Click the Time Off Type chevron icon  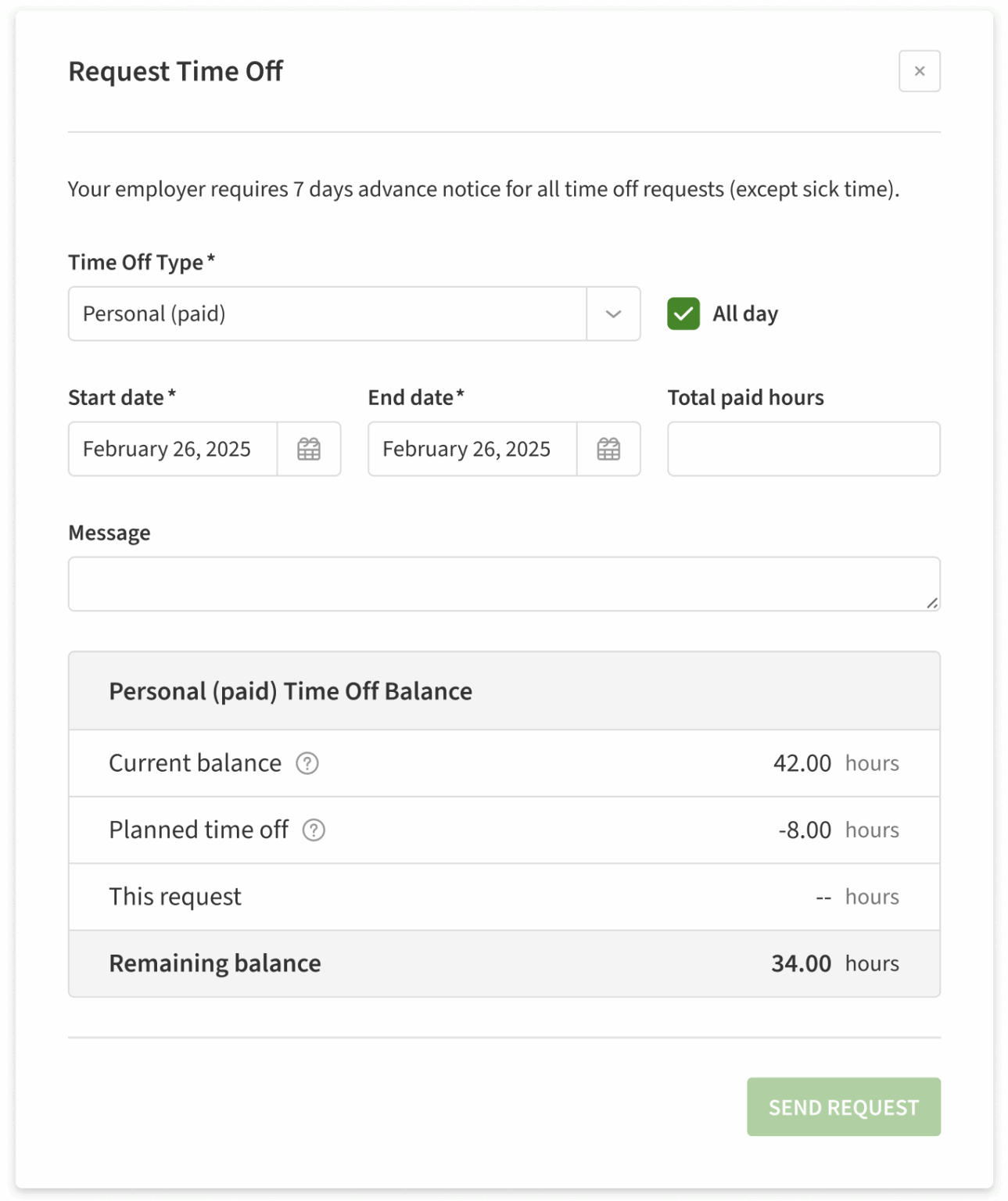tap(613, 314)
